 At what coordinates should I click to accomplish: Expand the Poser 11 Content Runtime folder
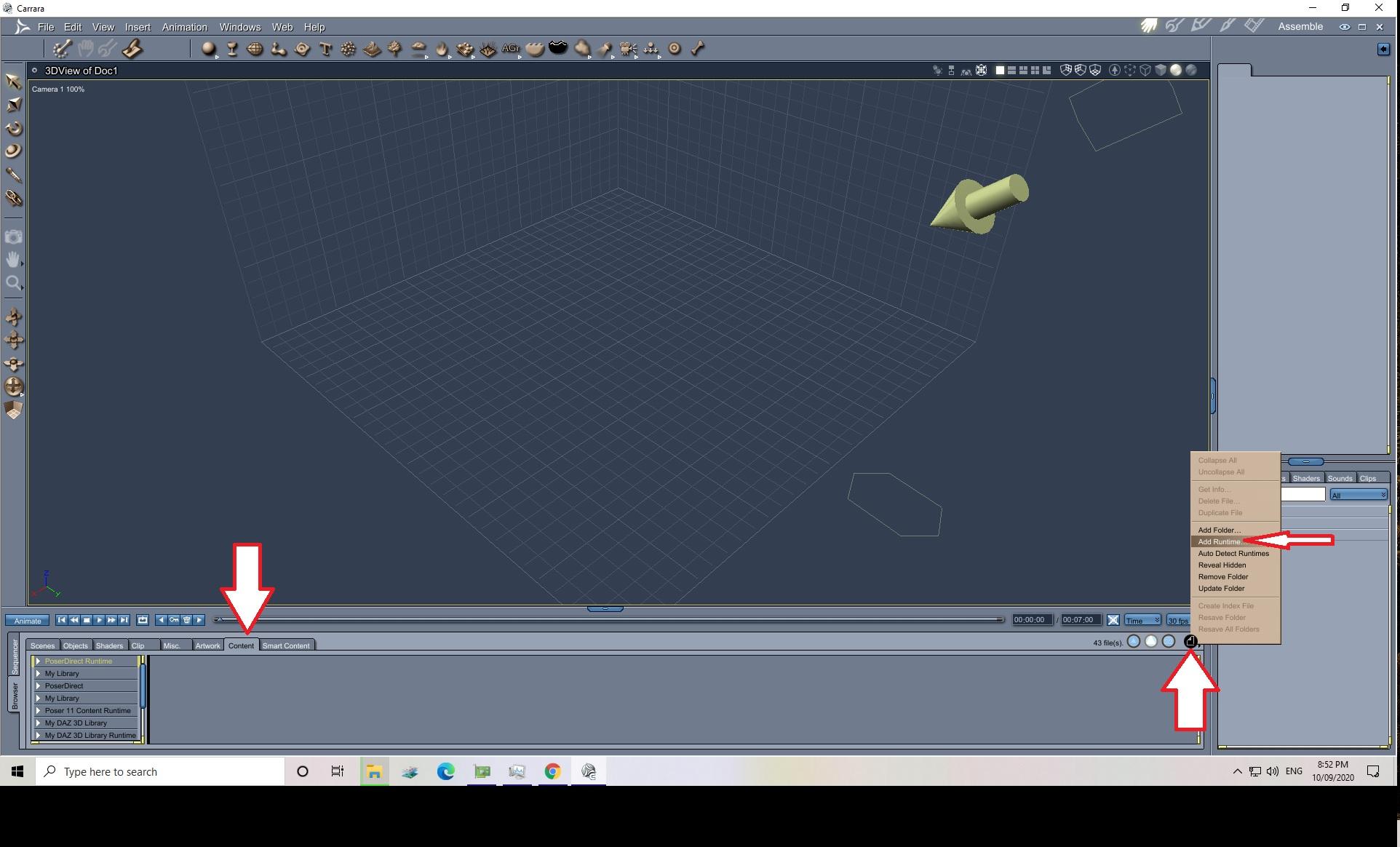[x=39, y=711]
